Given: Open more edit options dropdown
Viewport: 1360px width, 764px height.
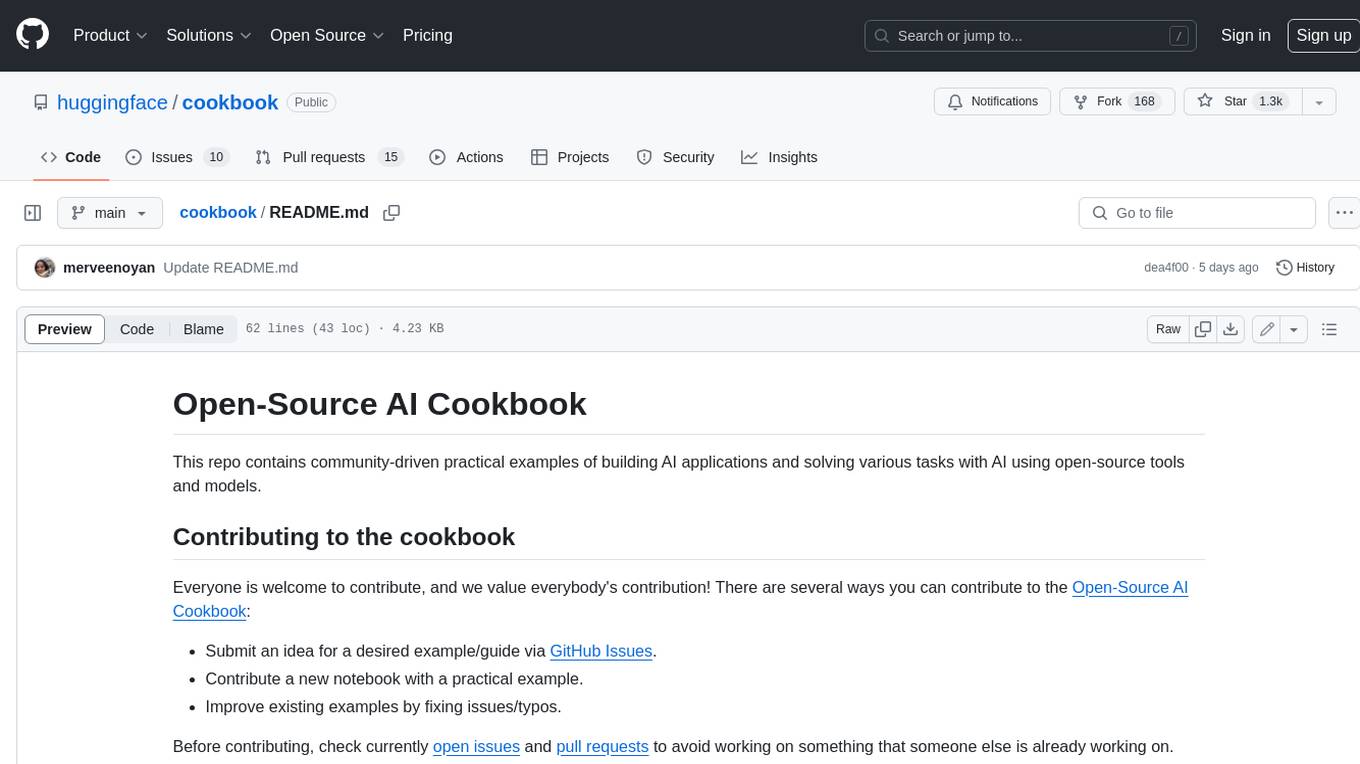Looking at the screenshot, I should [x=1294, y=329].
